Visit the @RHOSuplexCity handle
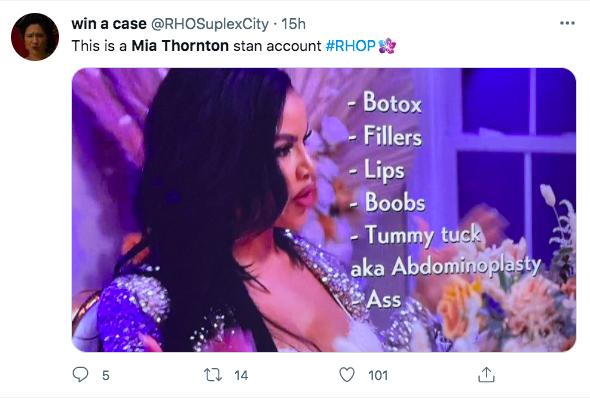The image size is (590, 399). click(x=210, y=24)
